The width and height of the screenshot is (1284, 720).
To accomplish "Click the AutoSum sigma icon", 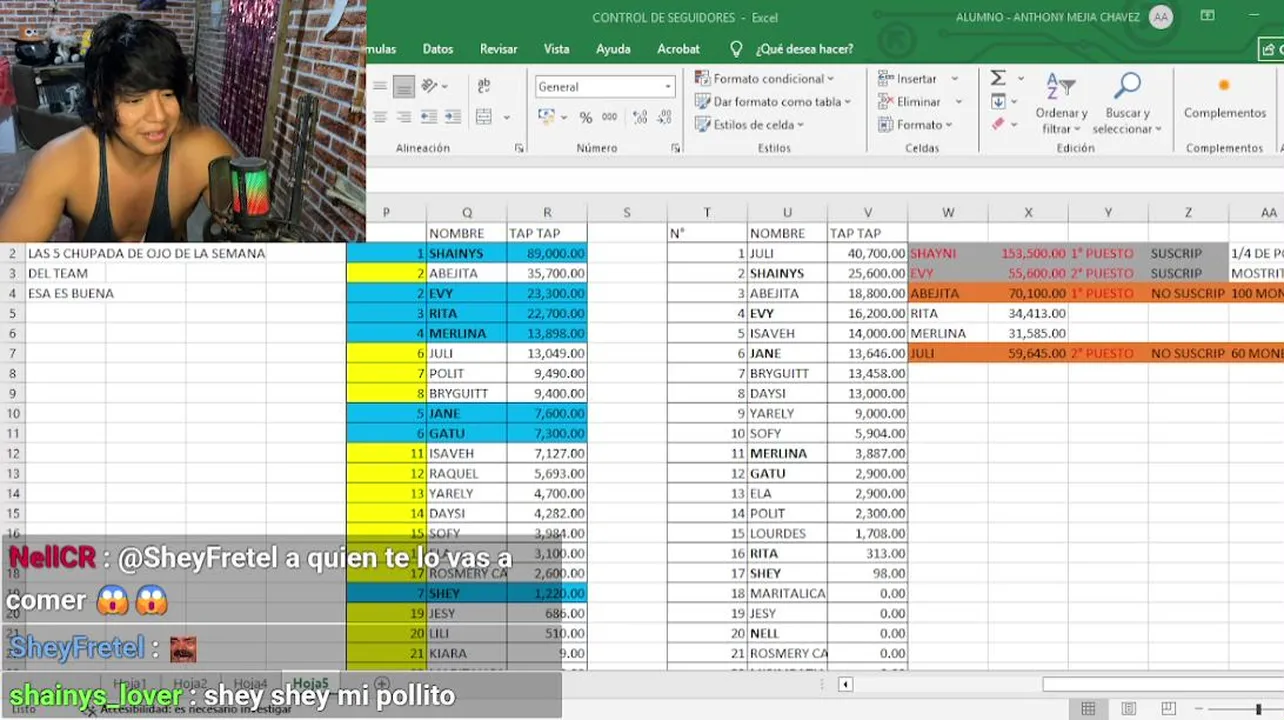I will [998, 78].
